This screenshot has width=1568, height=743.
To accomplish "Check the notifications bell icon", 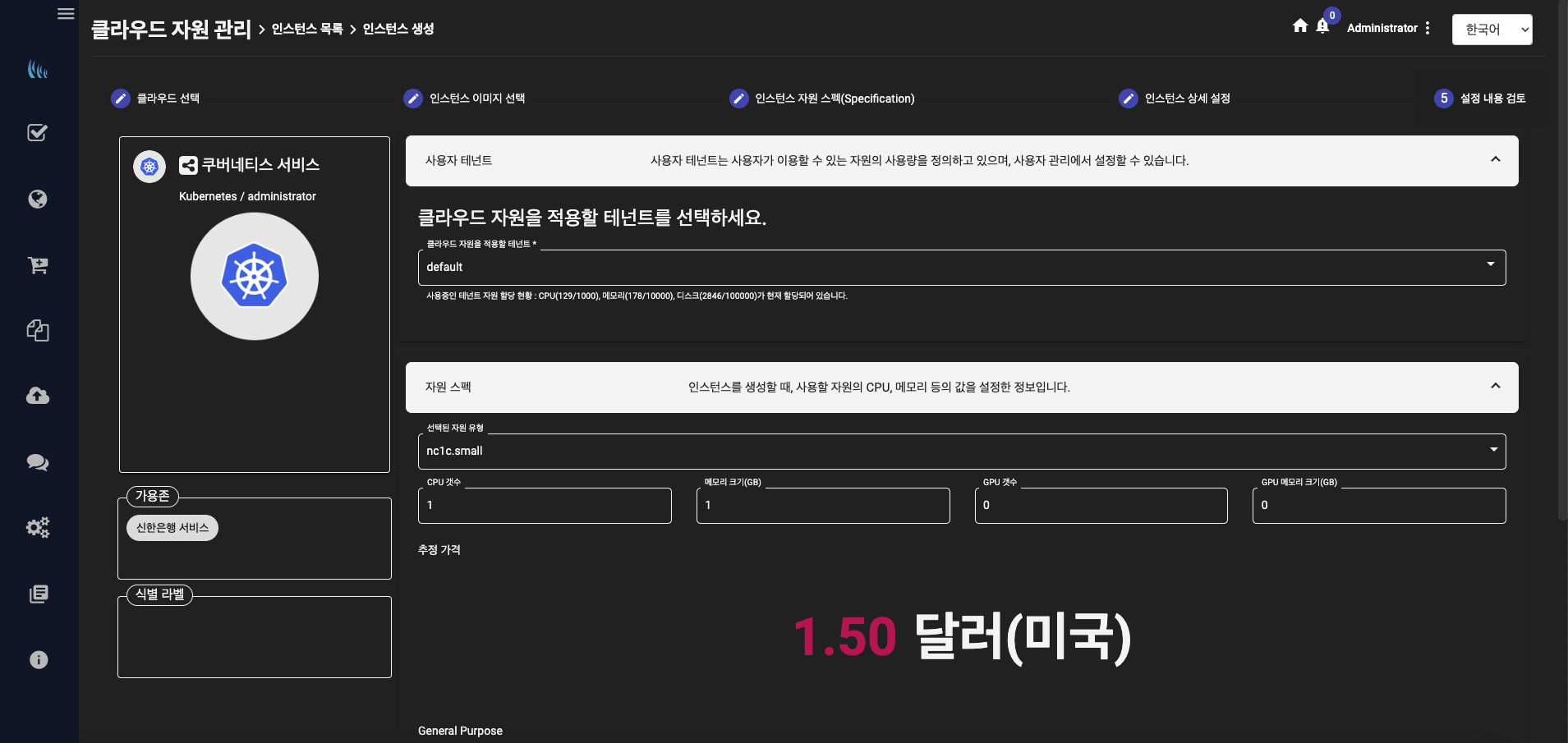I will 1322,26.
